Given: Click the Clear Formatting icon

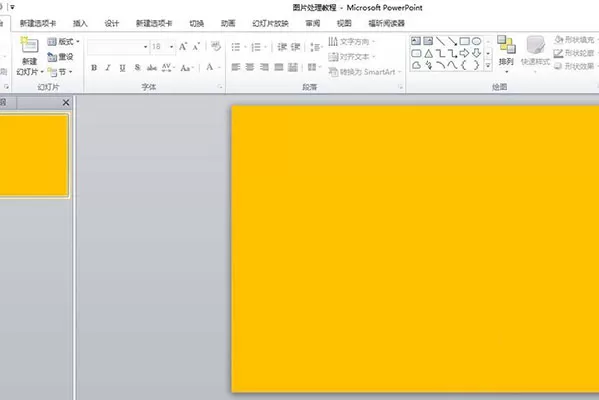Looking at the screenshot, I should 216,46.
